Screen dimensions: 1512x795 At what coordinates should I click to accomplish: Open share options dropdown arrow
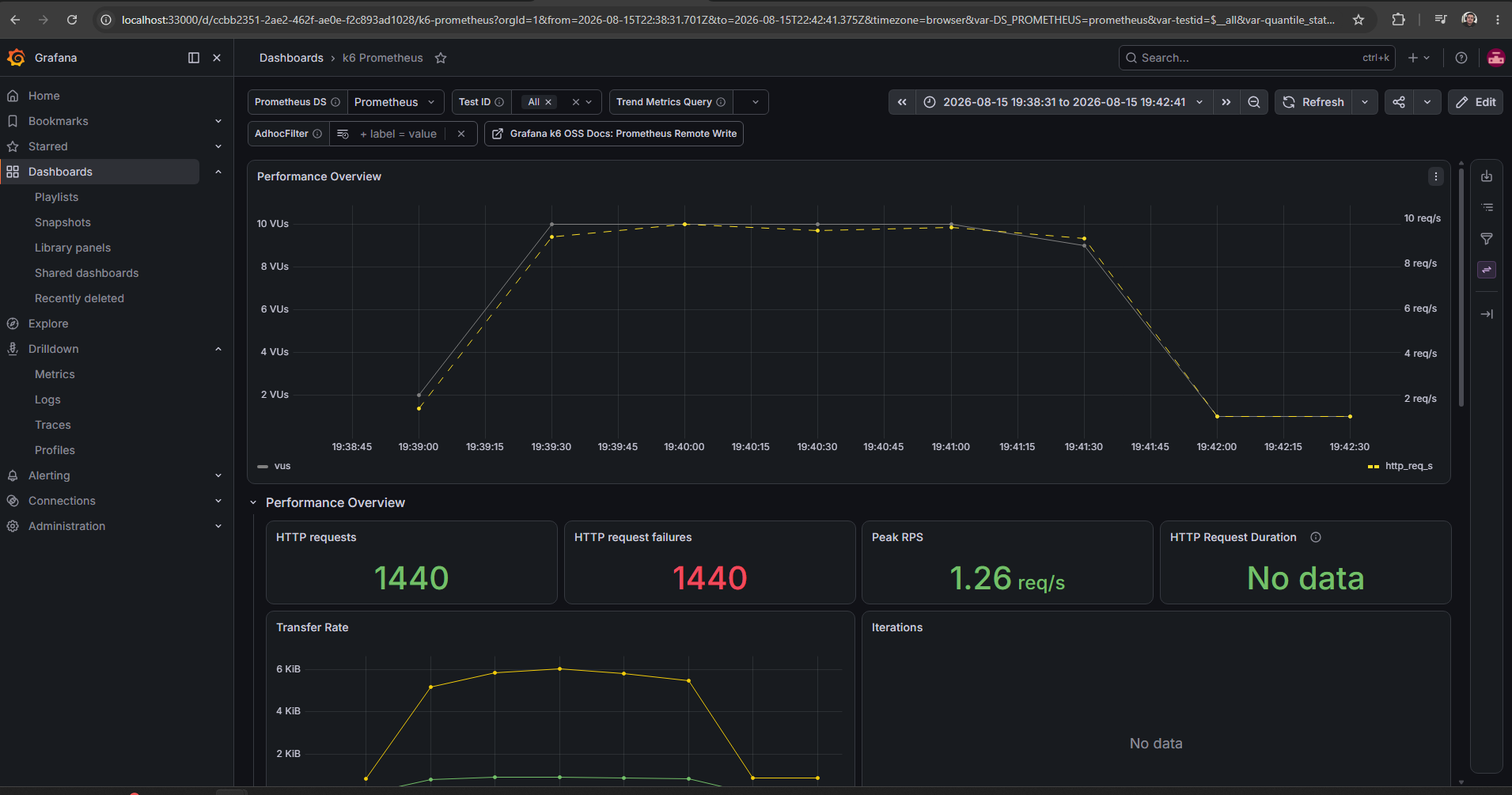click(x=1427, y=102)
